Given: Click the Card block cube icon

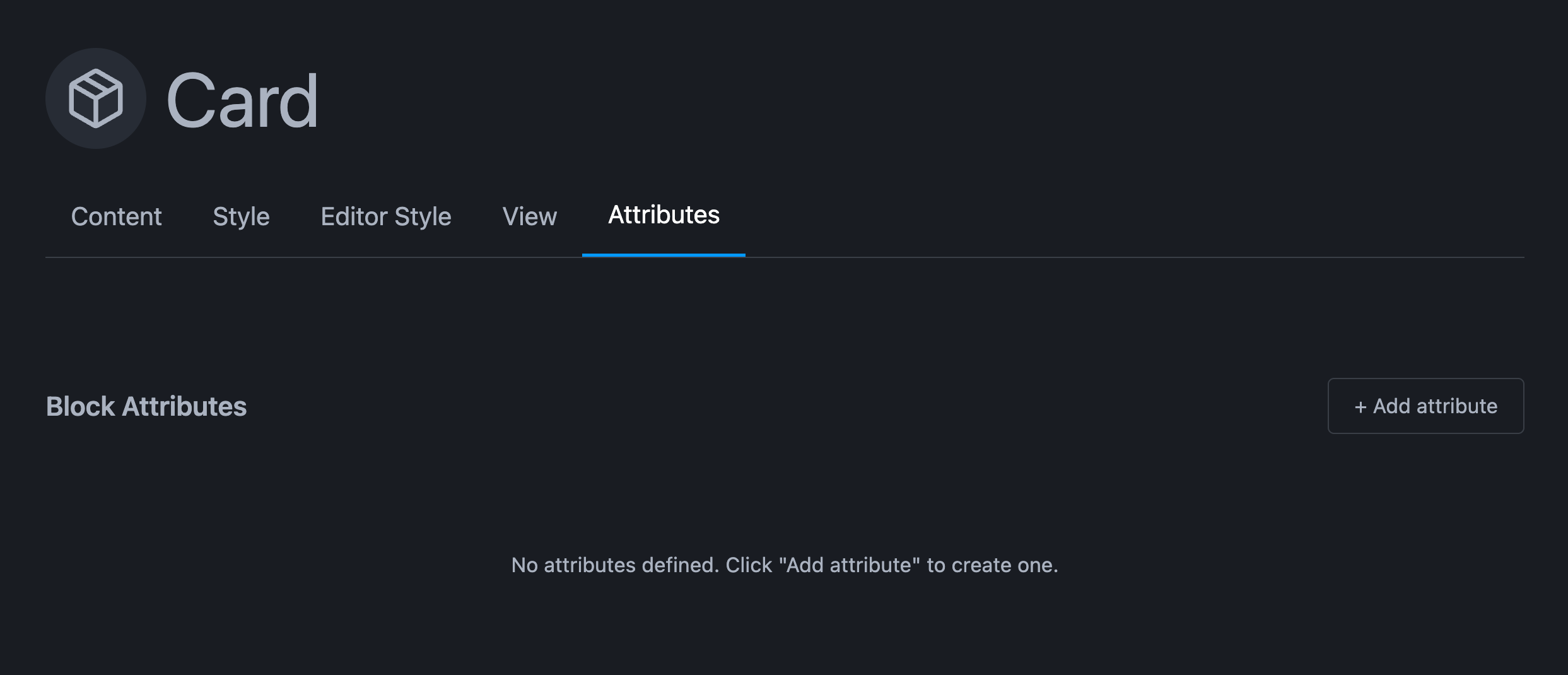Looking at the screenshot, I should point(95,98).
